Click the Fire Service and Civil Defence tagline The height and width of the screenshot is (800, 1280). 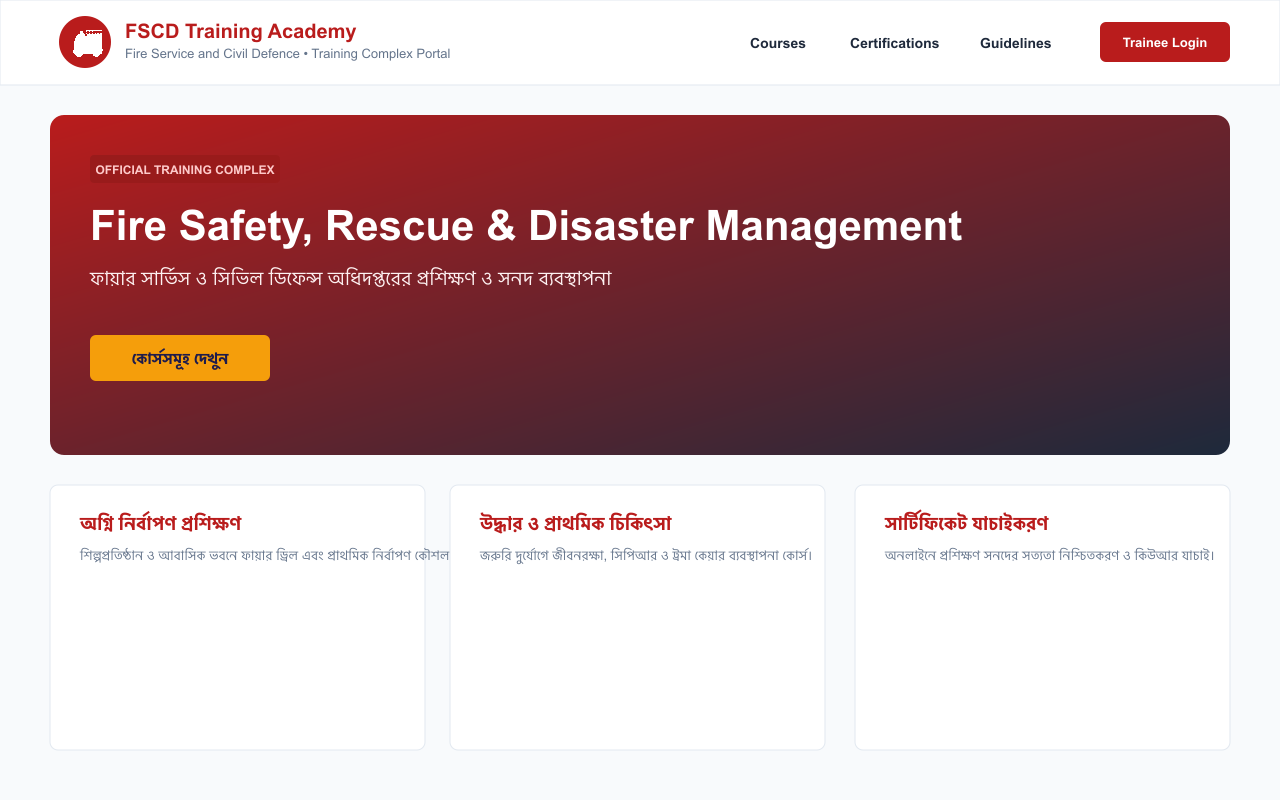pyautogui.click(x=287, y=54)
